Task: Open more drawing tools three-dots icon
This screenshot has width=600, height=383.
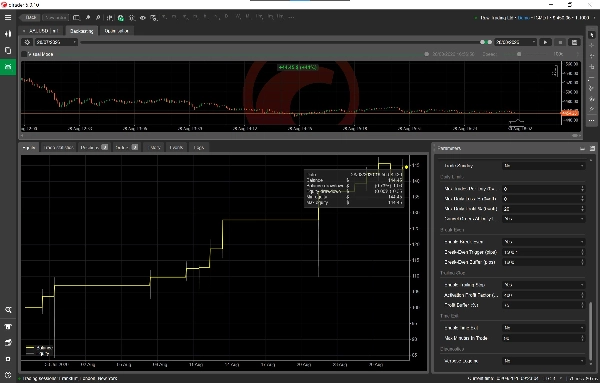Action: tap(592, 120)
